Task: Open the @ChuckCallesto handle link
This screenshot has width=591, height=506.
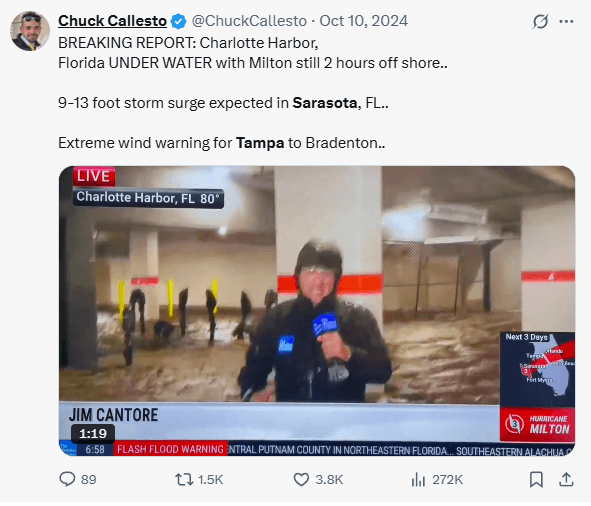Action: tap(249, 21)
